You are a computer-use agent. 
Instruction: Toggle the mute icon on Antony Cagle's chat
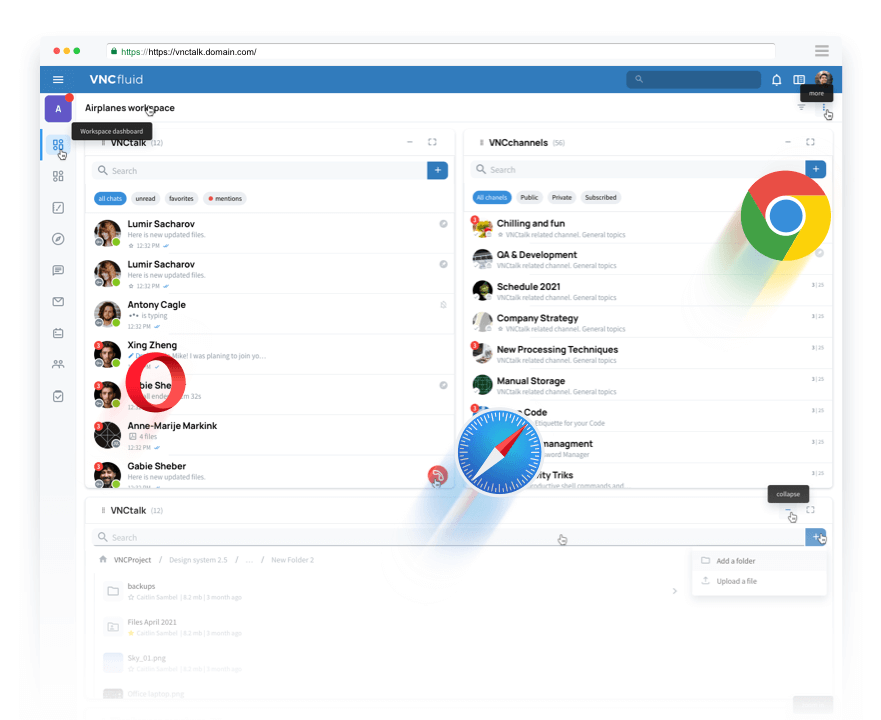coord(443,305)
